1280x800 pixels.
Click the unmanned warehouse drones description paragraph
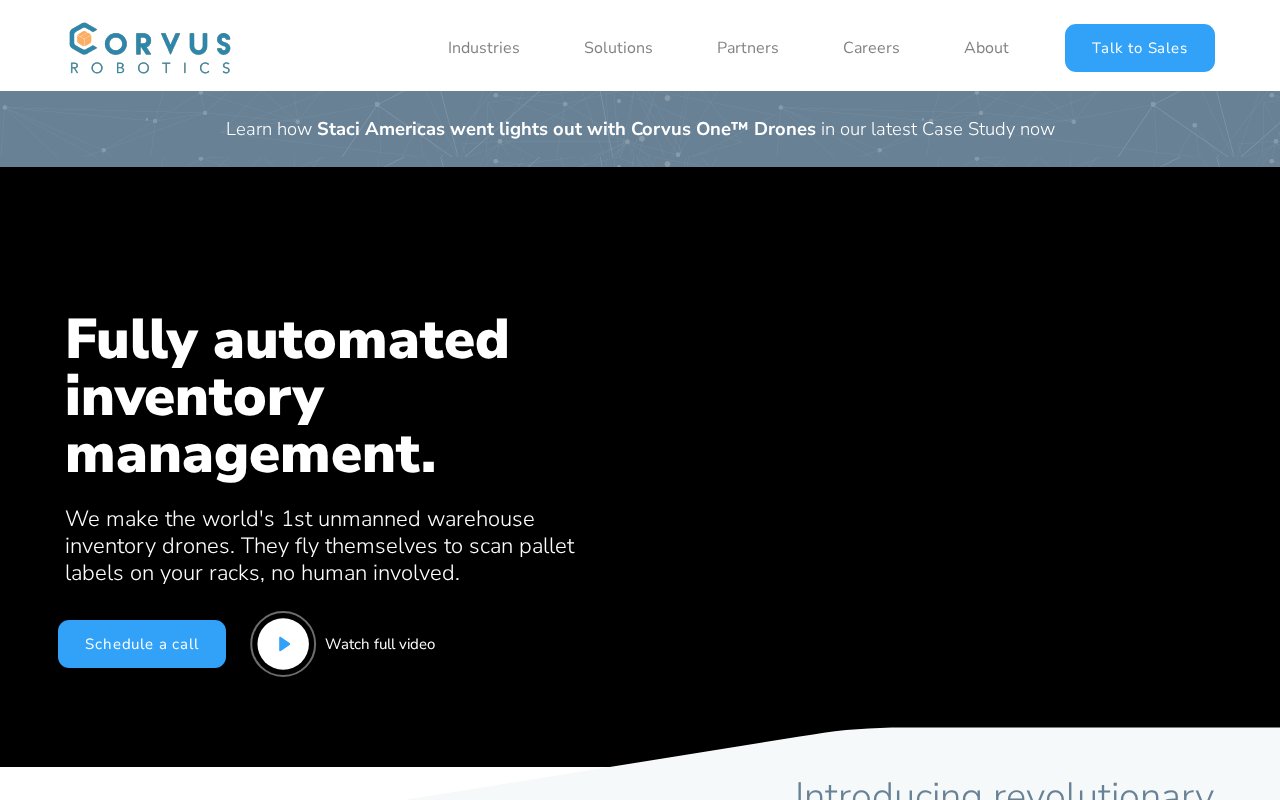[320, 546]
